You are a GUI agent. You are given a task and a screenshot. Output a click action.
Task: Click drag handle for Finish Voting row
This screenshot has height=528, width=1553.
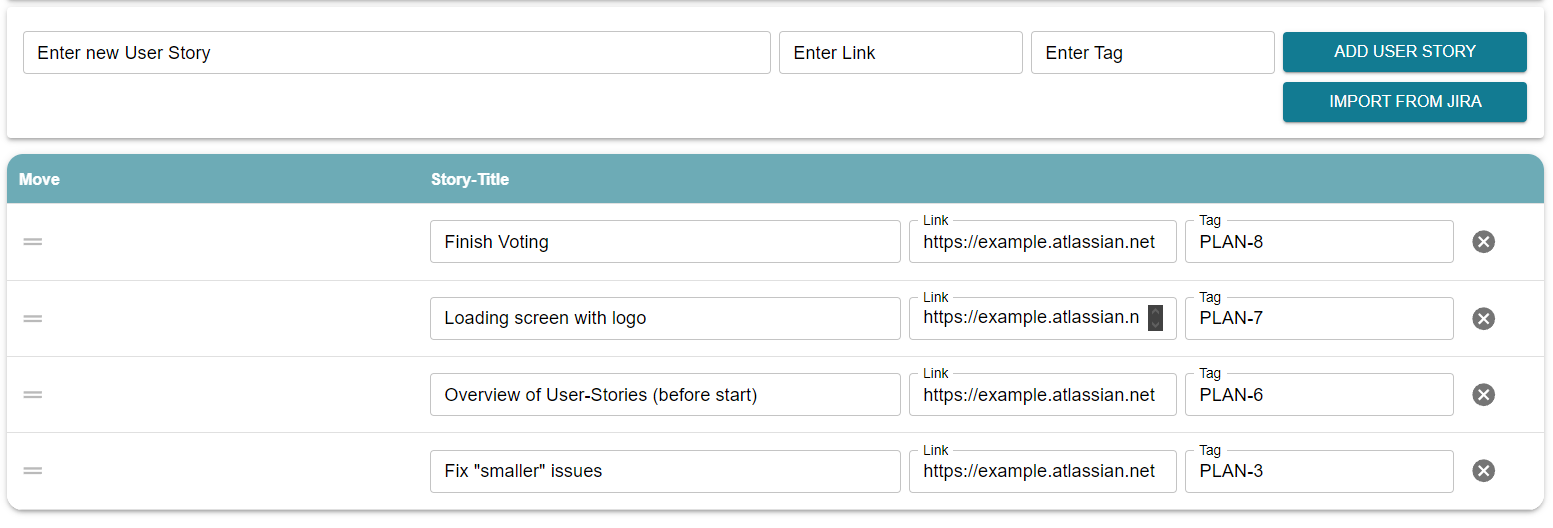pos(33,242)
